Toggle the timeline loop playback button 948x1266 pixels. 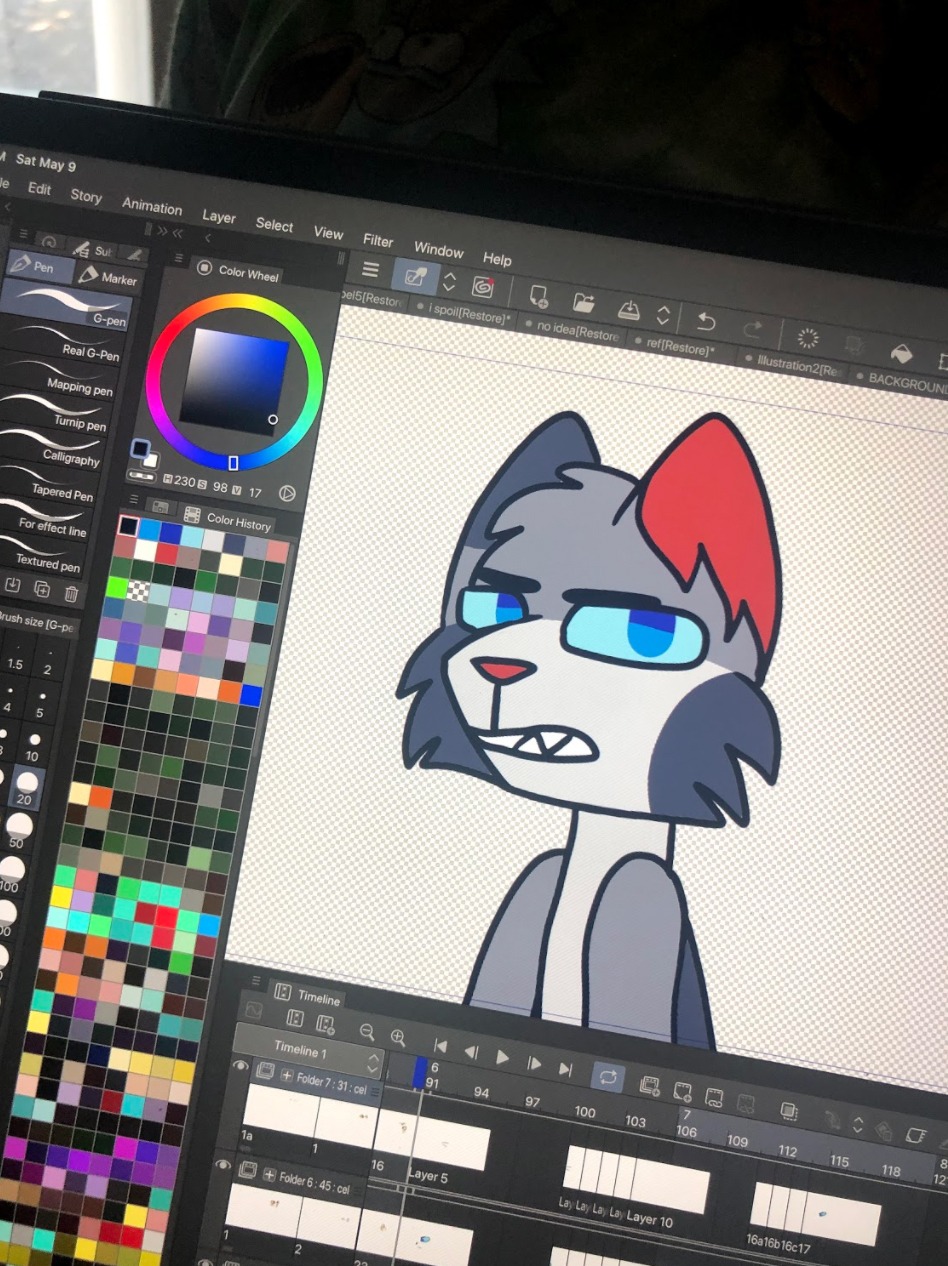click(x=607, y=1076)
